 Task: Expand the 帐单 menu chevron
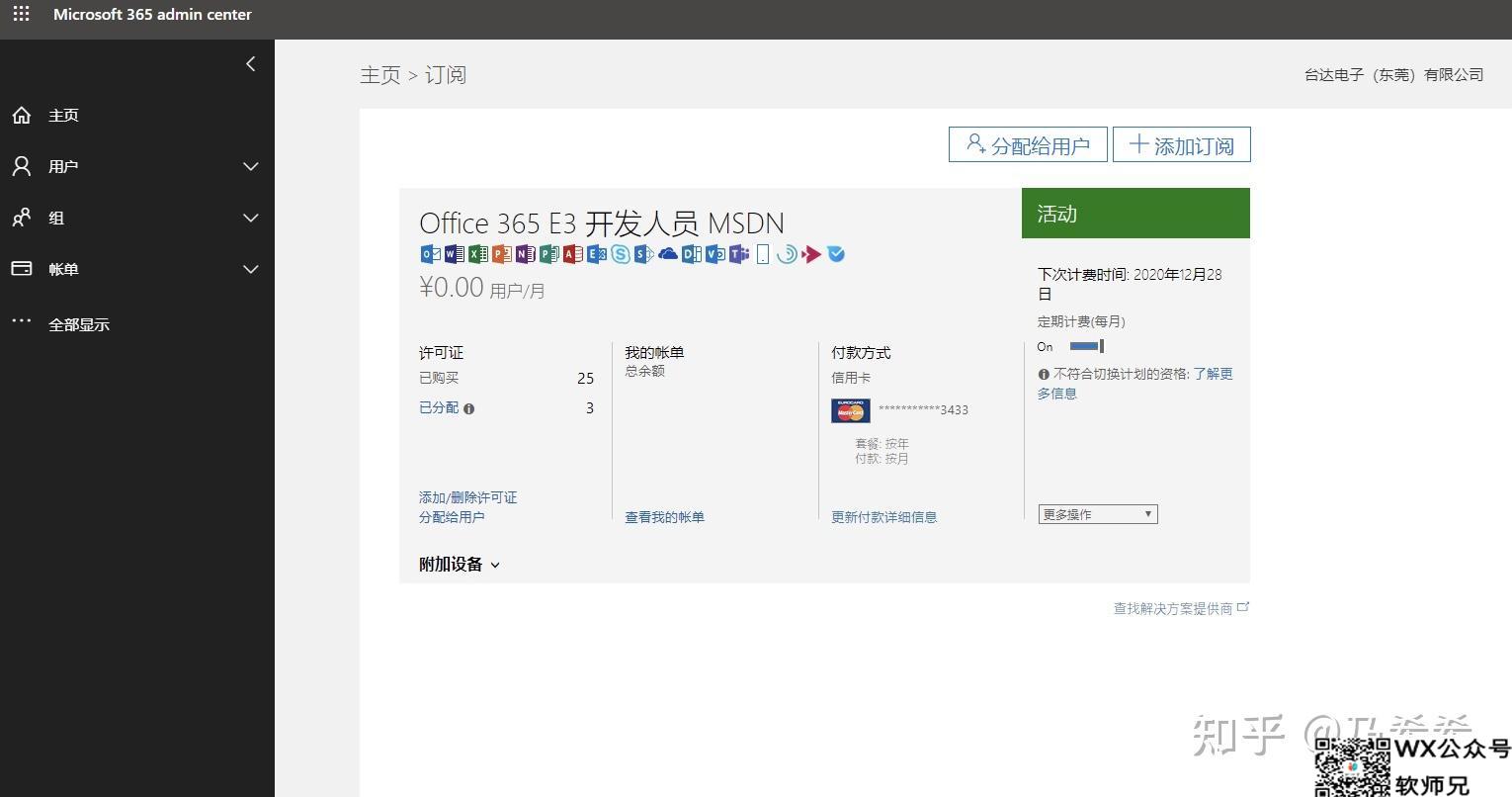click(x=251, y=269)
